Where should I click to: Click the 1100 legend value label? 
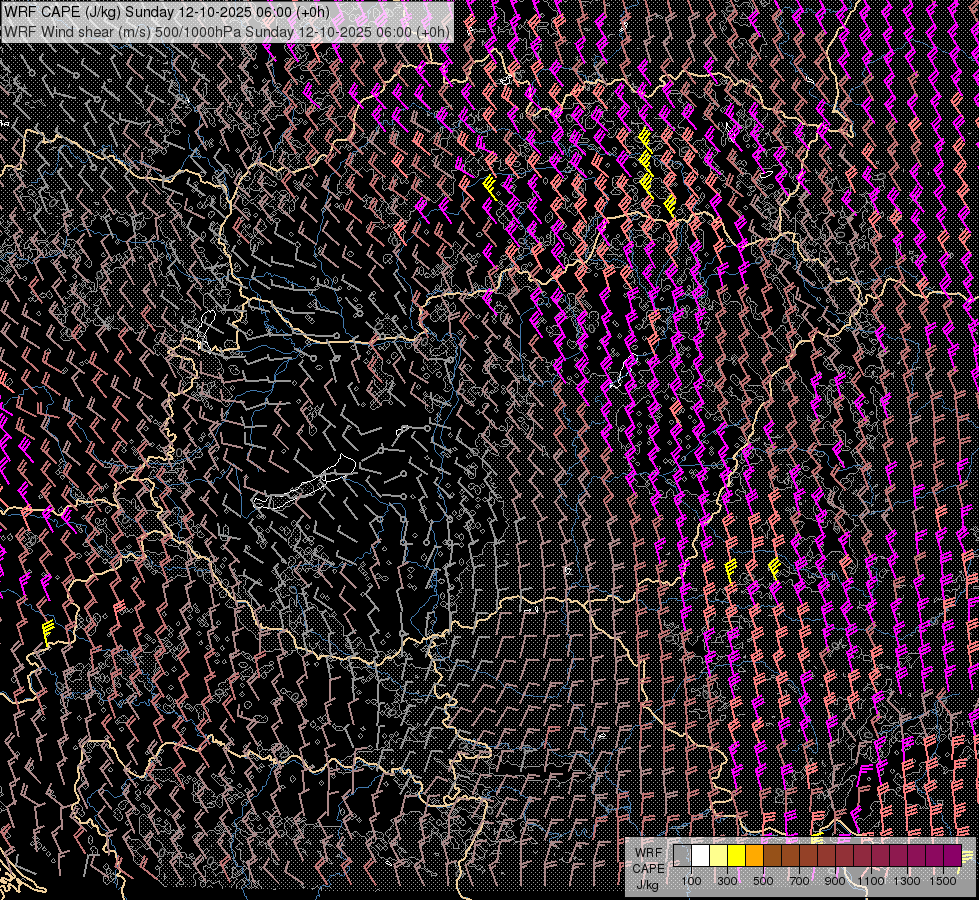(871, 881)
